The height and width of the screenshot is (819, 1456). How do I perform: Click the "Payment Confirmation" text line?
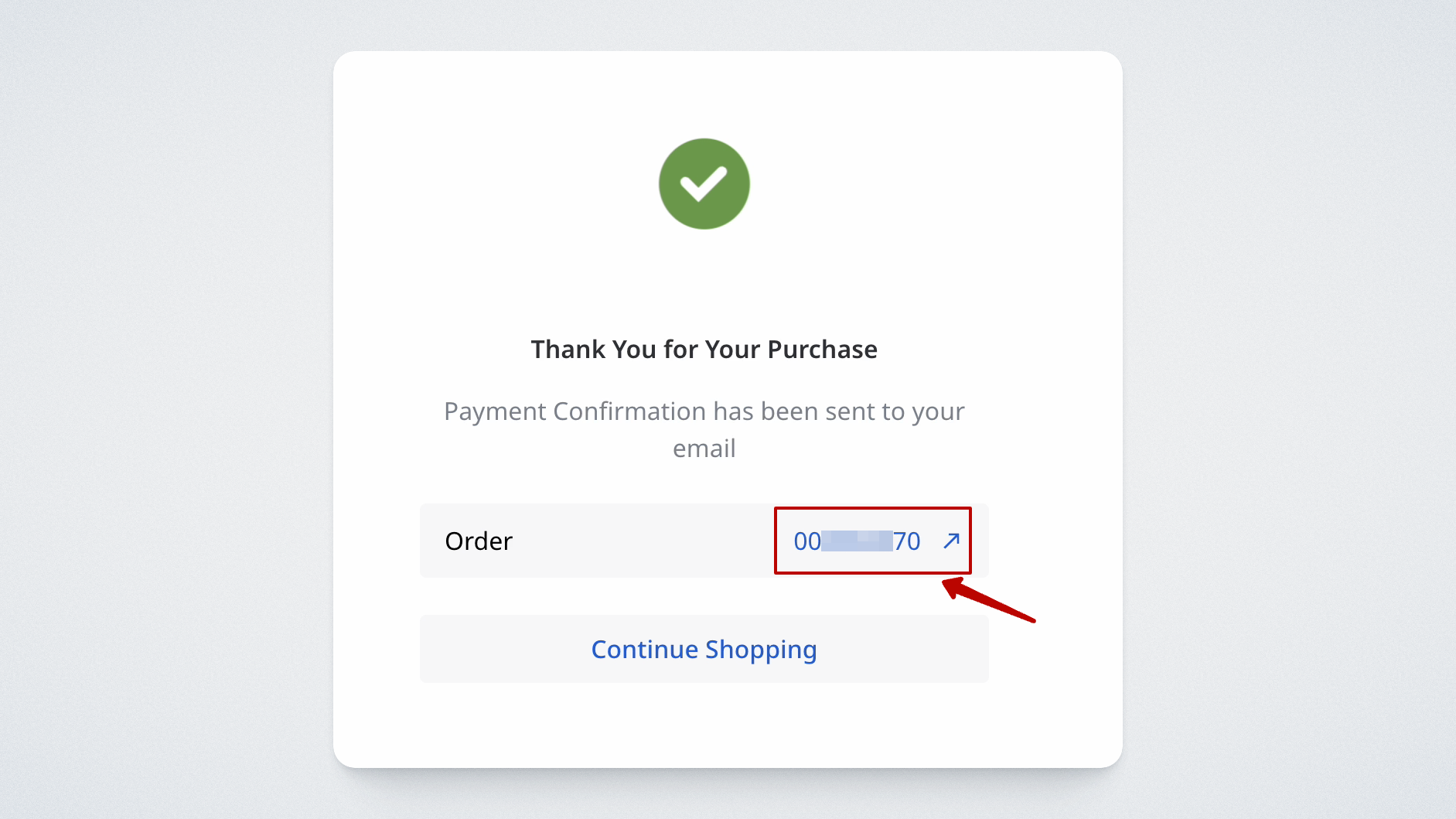pos(704,411)
